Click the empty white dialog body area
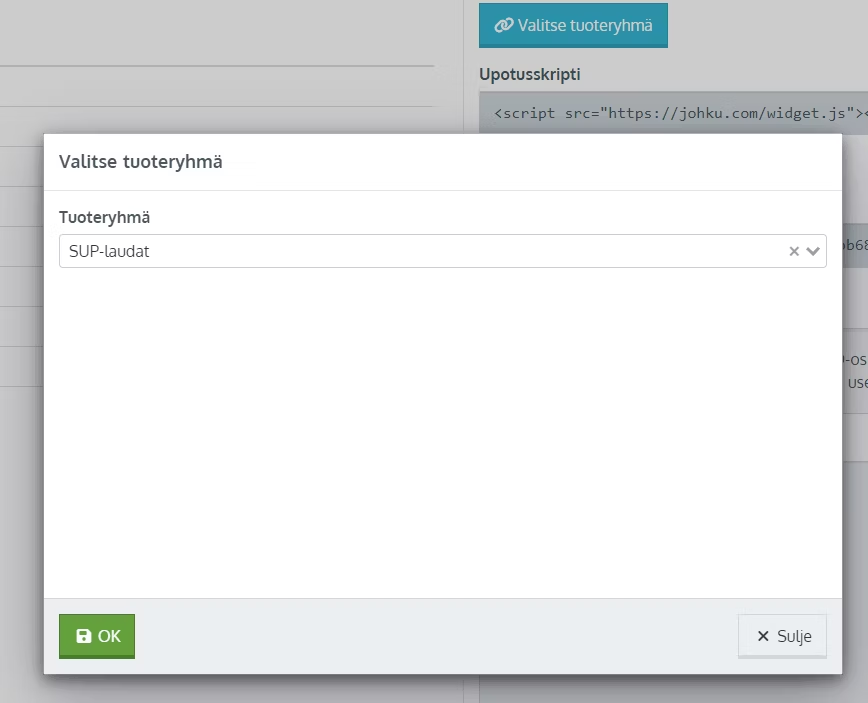868x703 pixels. point(442,432)
